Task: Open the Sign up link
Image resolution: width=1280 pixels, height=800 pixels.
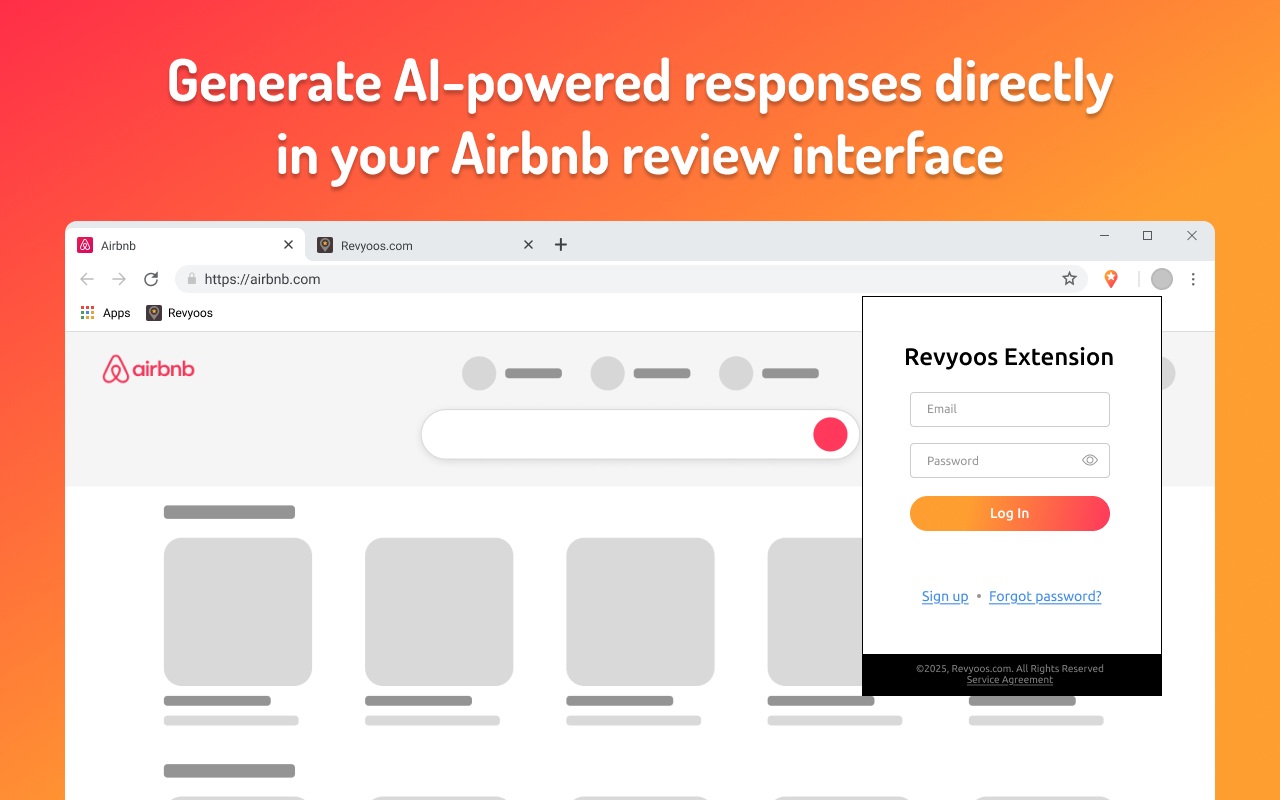Action: (x=945, y=596)
